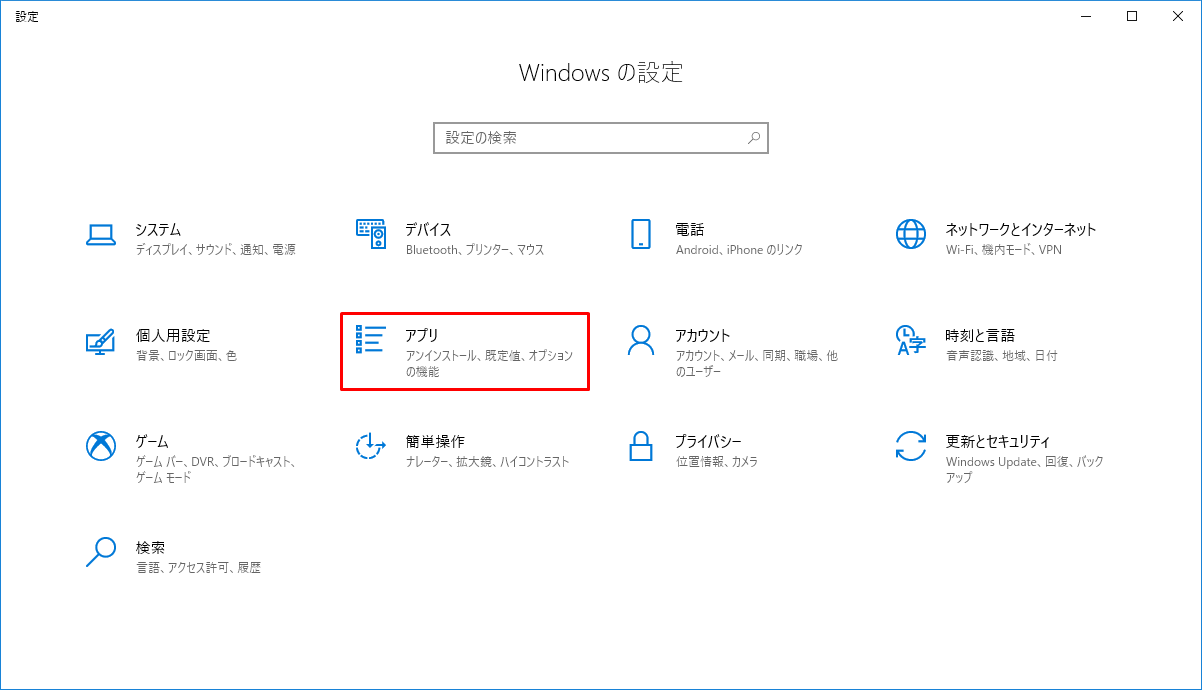Image resolution: width=1202 pixels, height=690 pixels.
Task: Open the システム laptop icon
Action: tap(102, 234)
